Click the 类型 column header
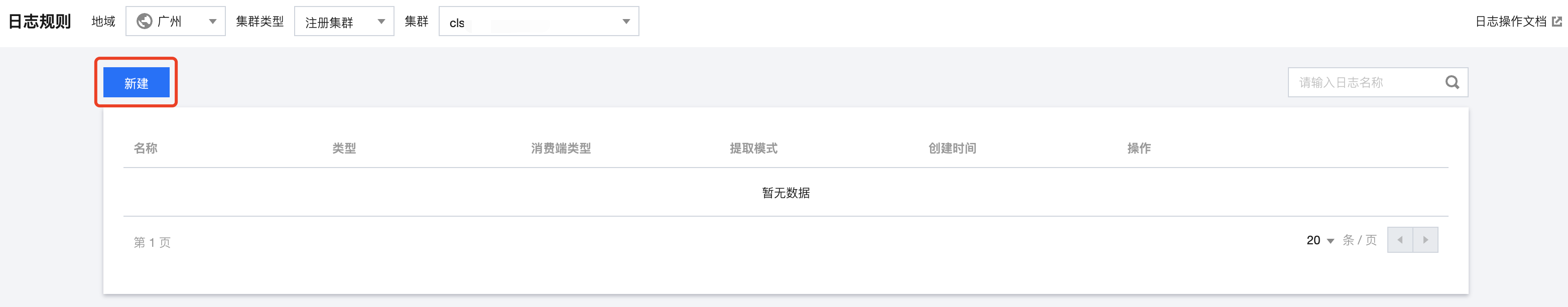This screenshot has width=1568, height=307. [344, 147]
